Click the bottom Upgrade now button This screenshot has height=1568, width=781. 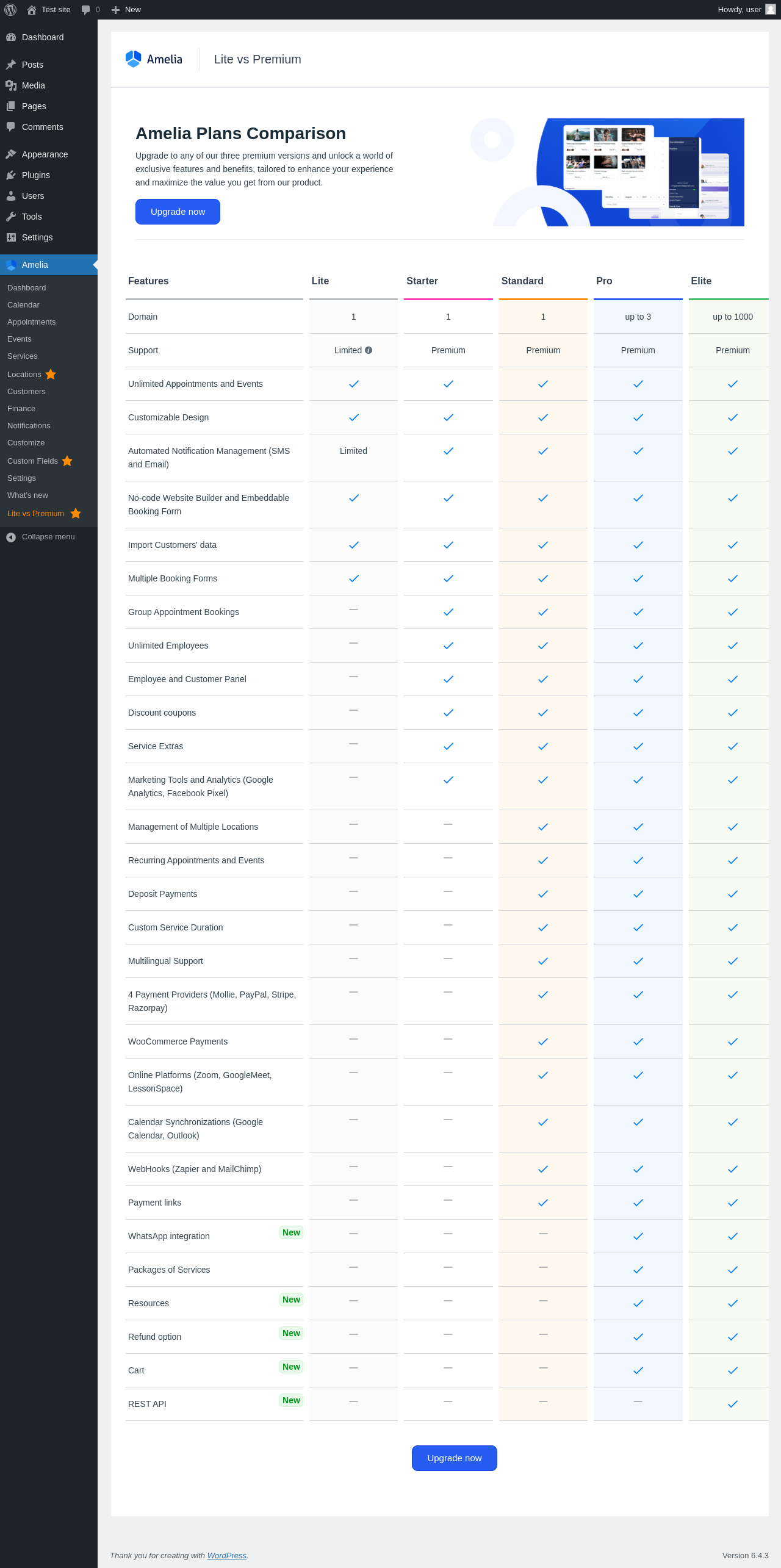pos(454,1458)
